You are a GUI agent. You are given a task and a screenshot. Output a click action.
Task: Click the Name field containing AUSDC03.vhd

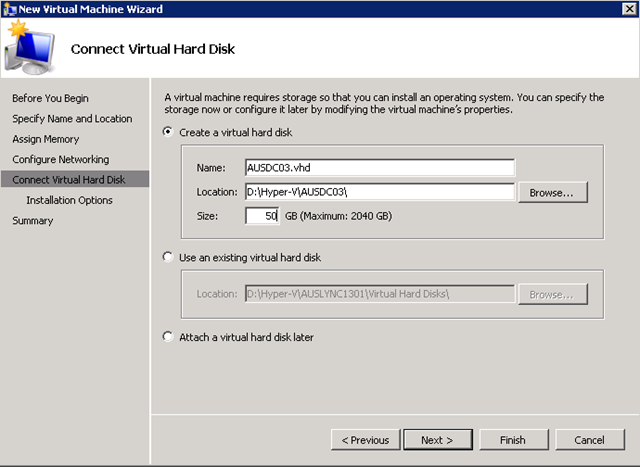click(x=380, y=168)
